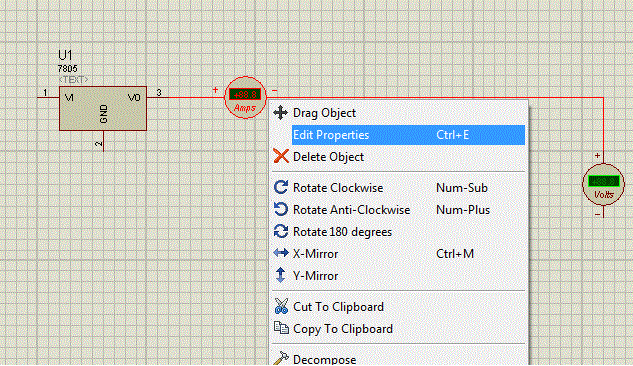
Task: Click the U1 component reference label
Action: [x=65, y=55]
